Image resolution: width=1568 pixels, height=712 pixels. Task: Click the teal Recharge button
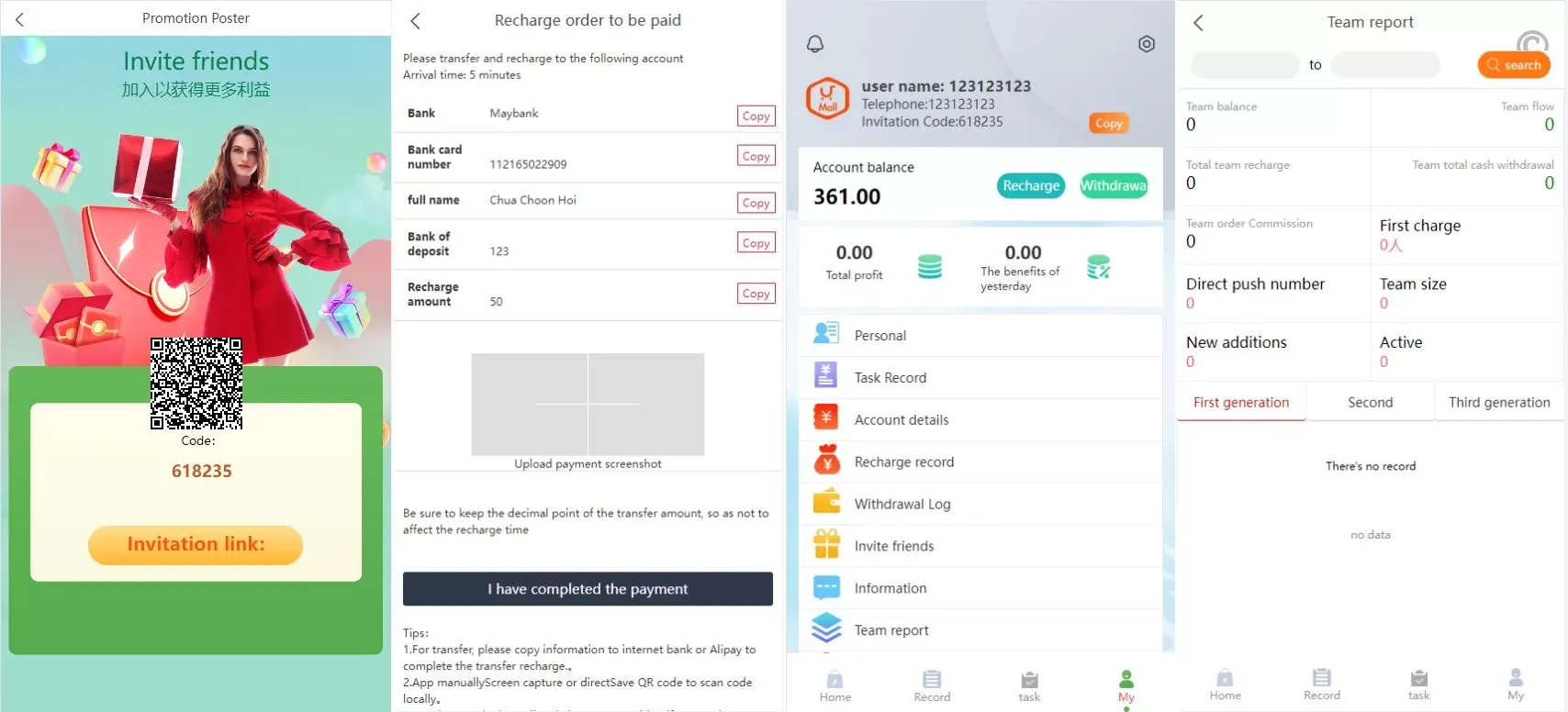coord(1030,185)
